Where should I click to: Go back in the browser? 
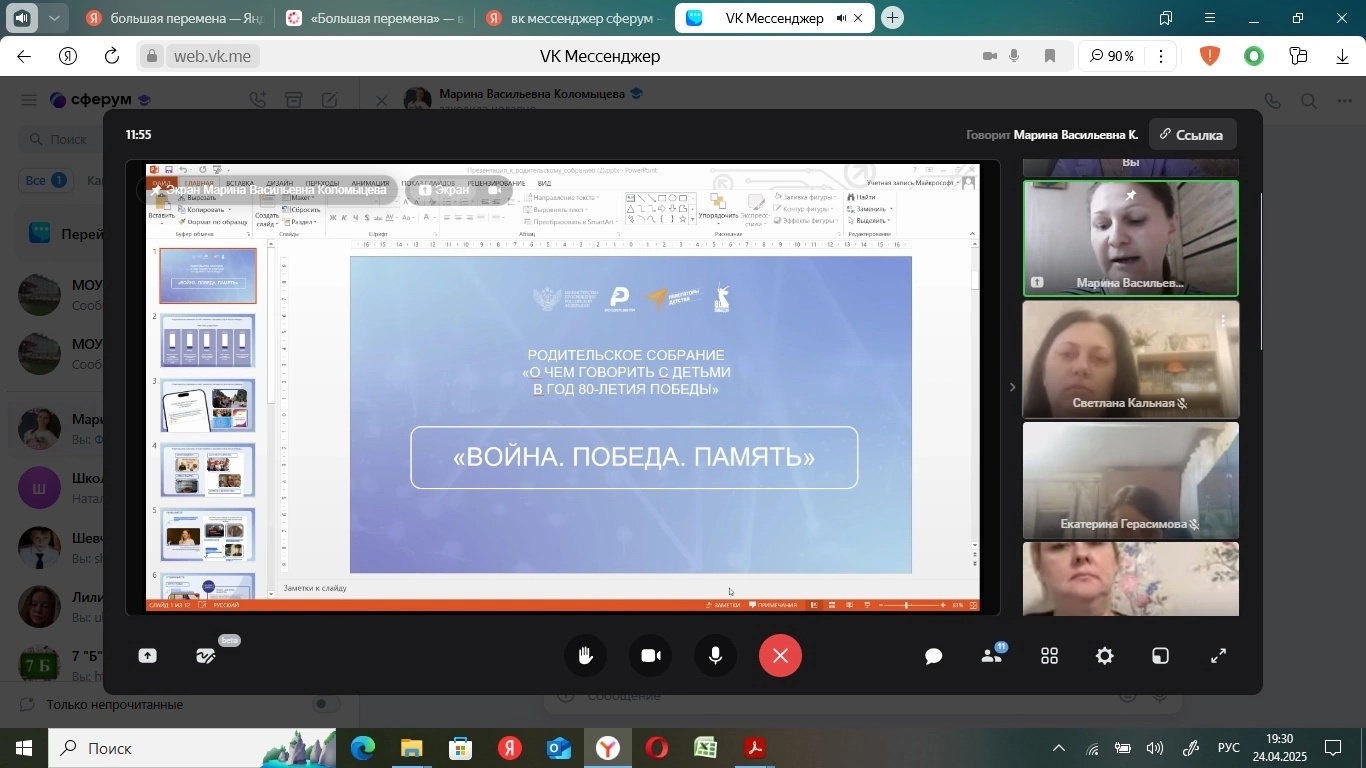24,56
